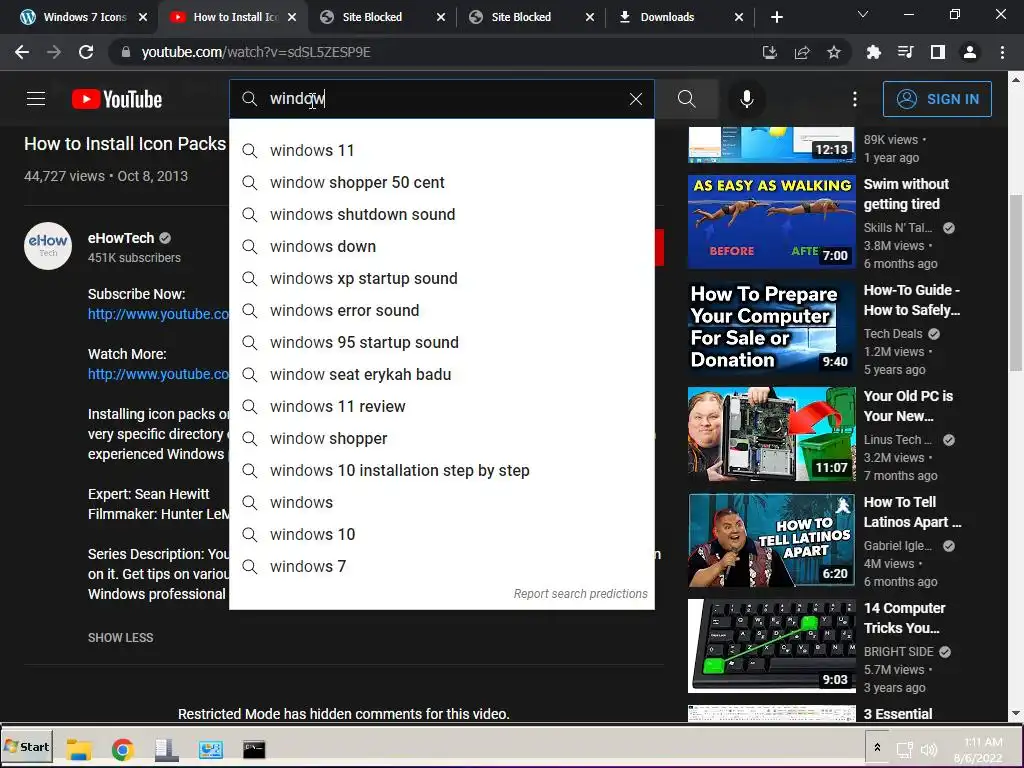Close the Downloads tab
The height and width of the screenshot is (768, 1024).
pos(739,17)
